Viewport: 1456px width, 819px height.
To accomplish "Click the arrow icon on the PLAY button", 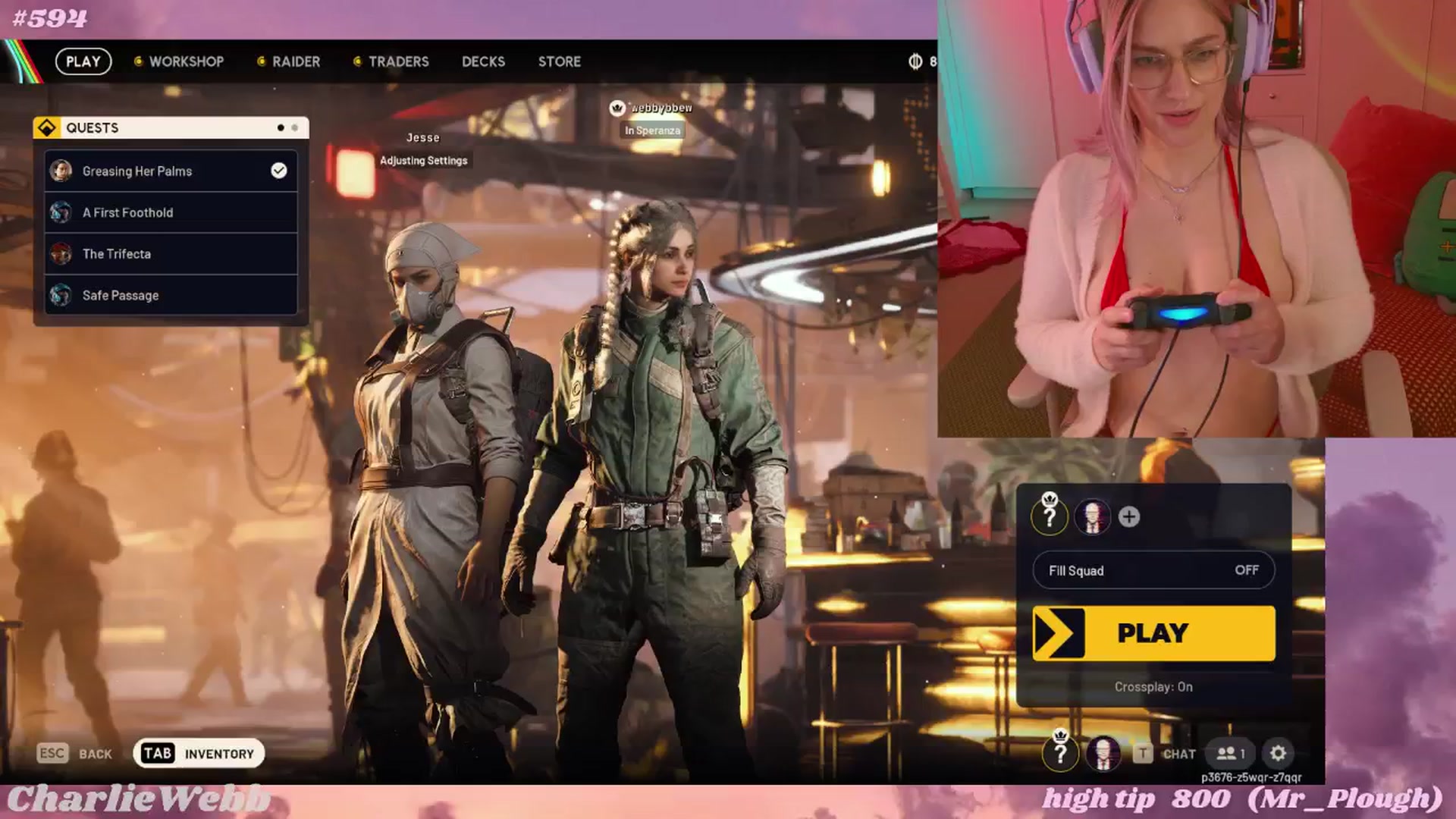I will [1059, 633].
